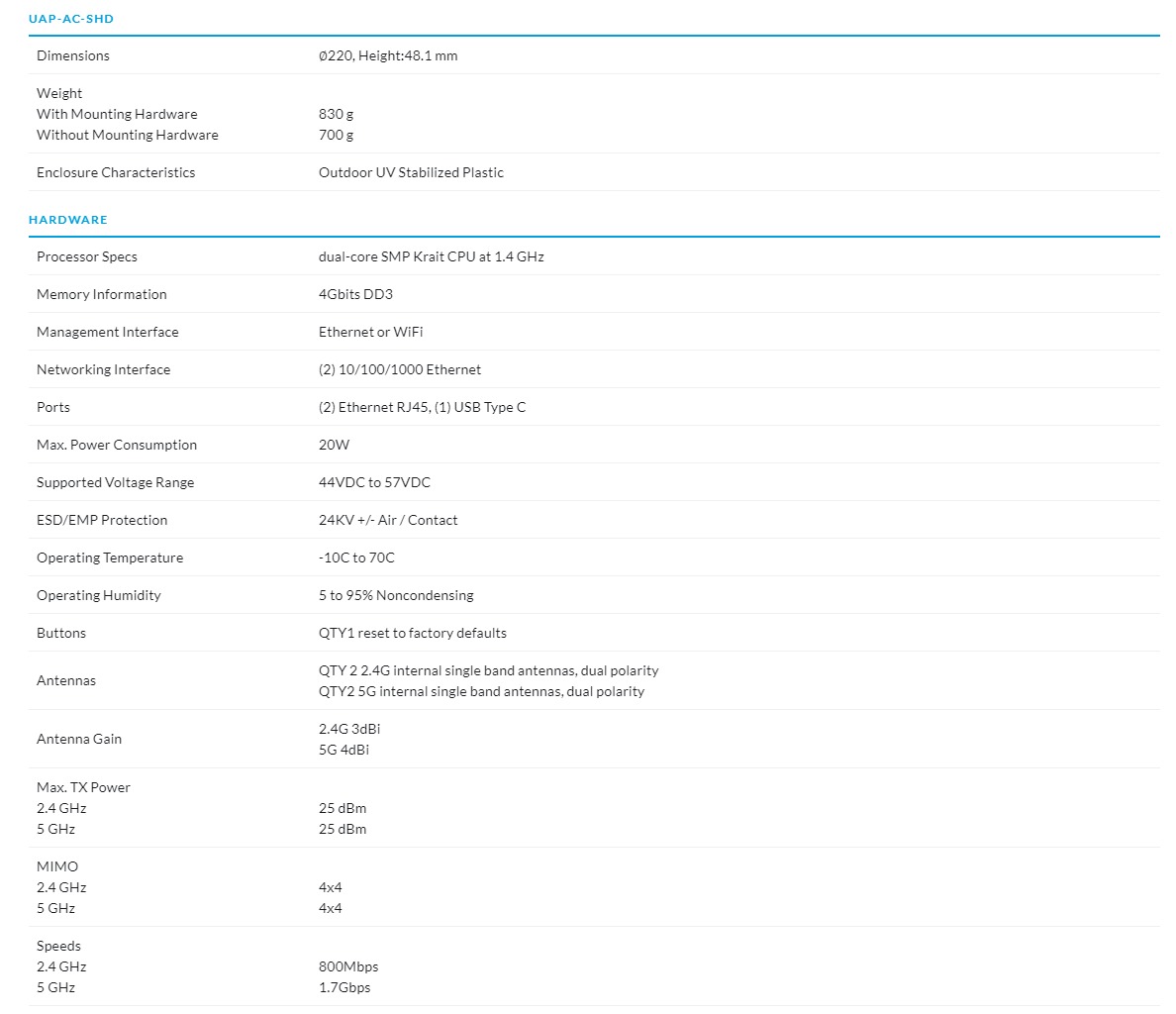Select 4x4 MIMO value for 5 GHz
The image size is (1176, 1014).
pyautogui.click(x=330, y=909)
